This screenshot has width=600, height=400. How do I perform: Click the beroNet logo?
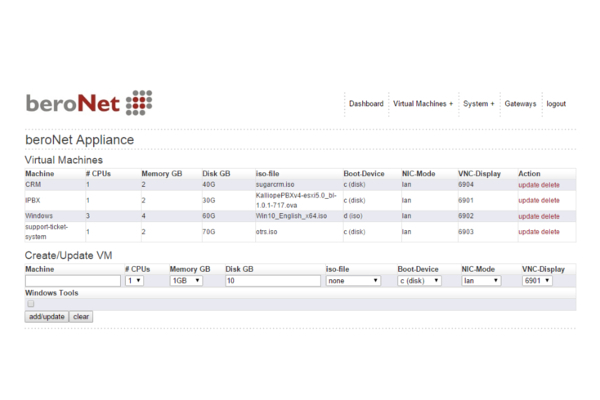(88, 103)
